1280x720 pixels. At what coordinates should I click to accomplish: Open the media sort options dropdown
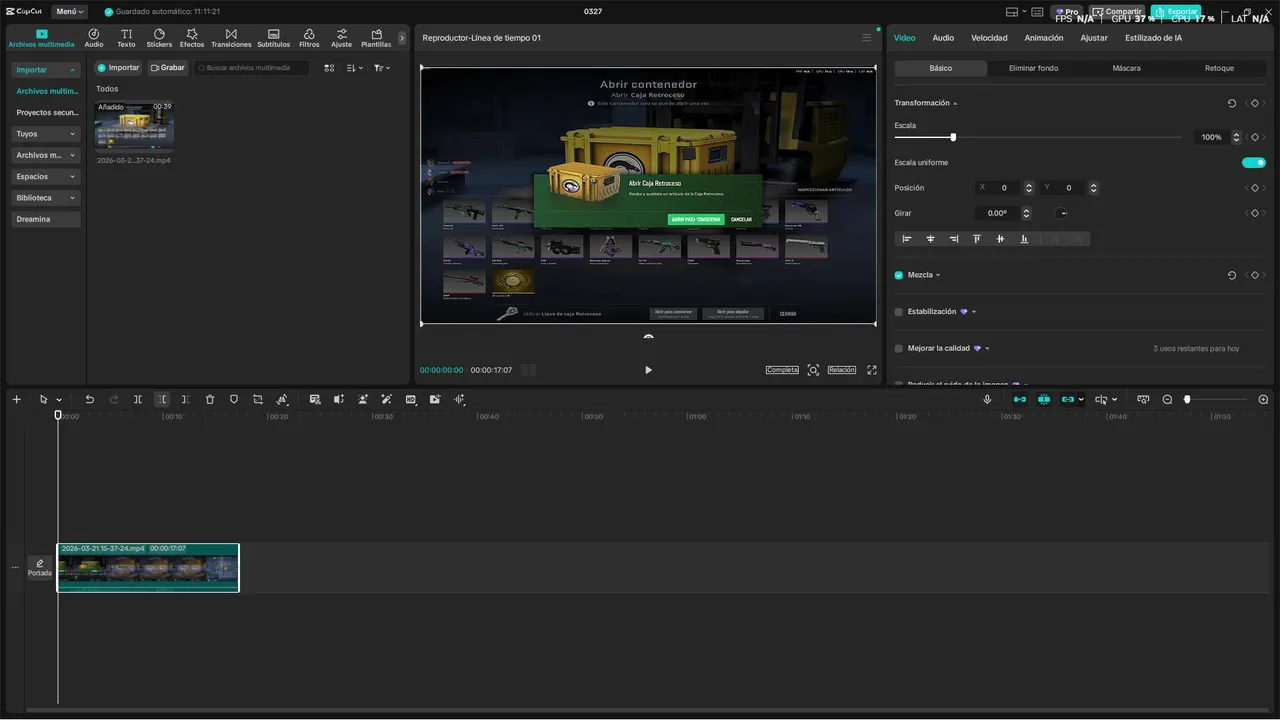point(354,68)
